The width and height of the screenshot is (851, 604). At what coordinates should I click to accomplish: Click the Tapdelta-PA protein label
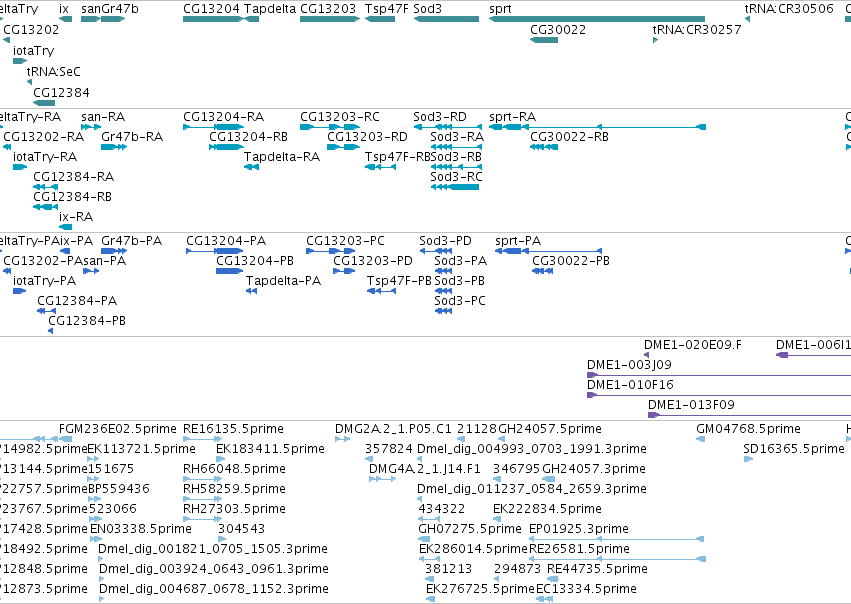283,281
